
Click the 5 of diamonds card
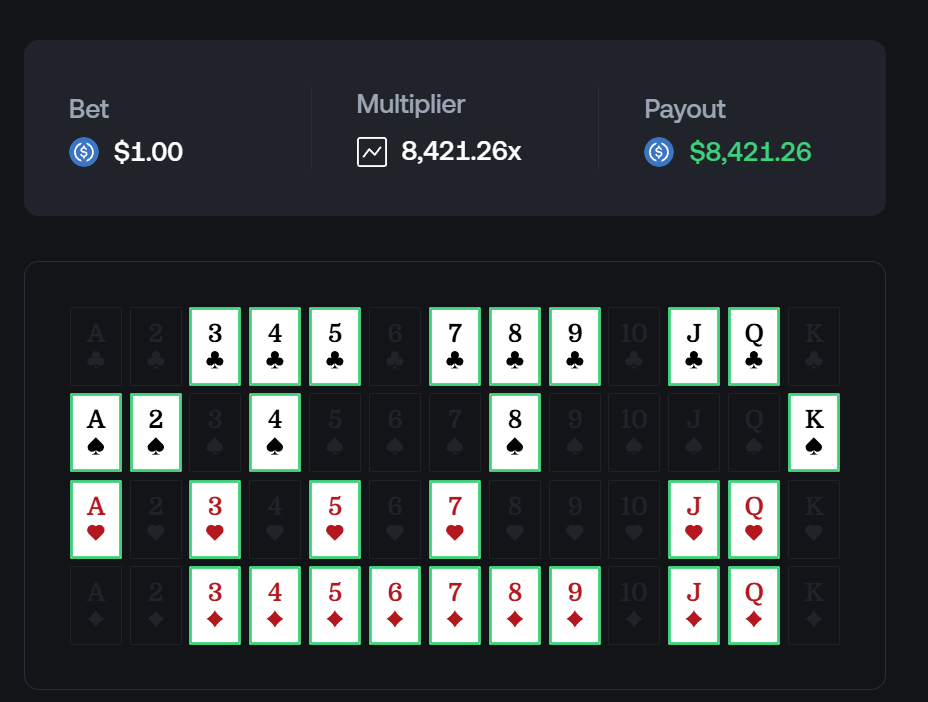coord(335,606)
